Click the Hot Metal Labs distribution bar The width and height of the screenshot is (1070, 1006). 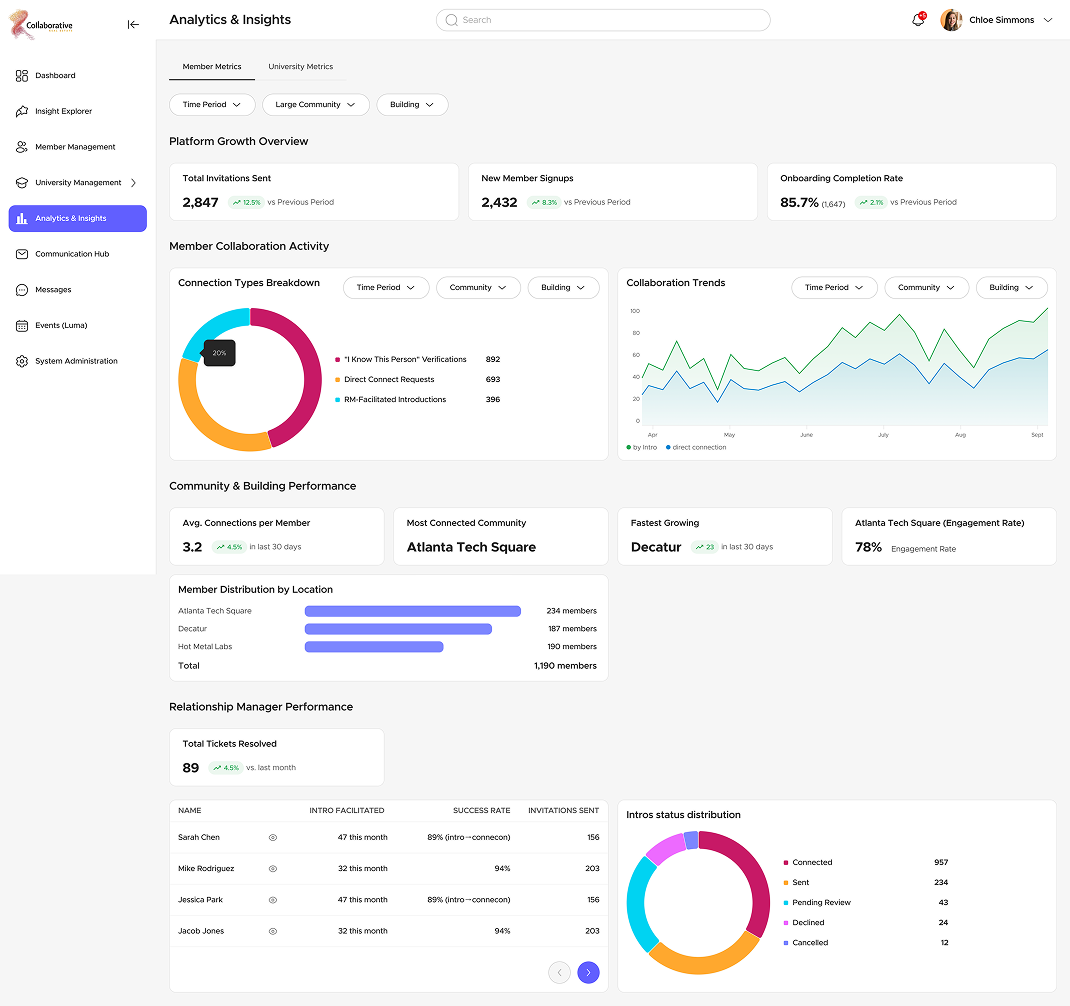[374, 647]
